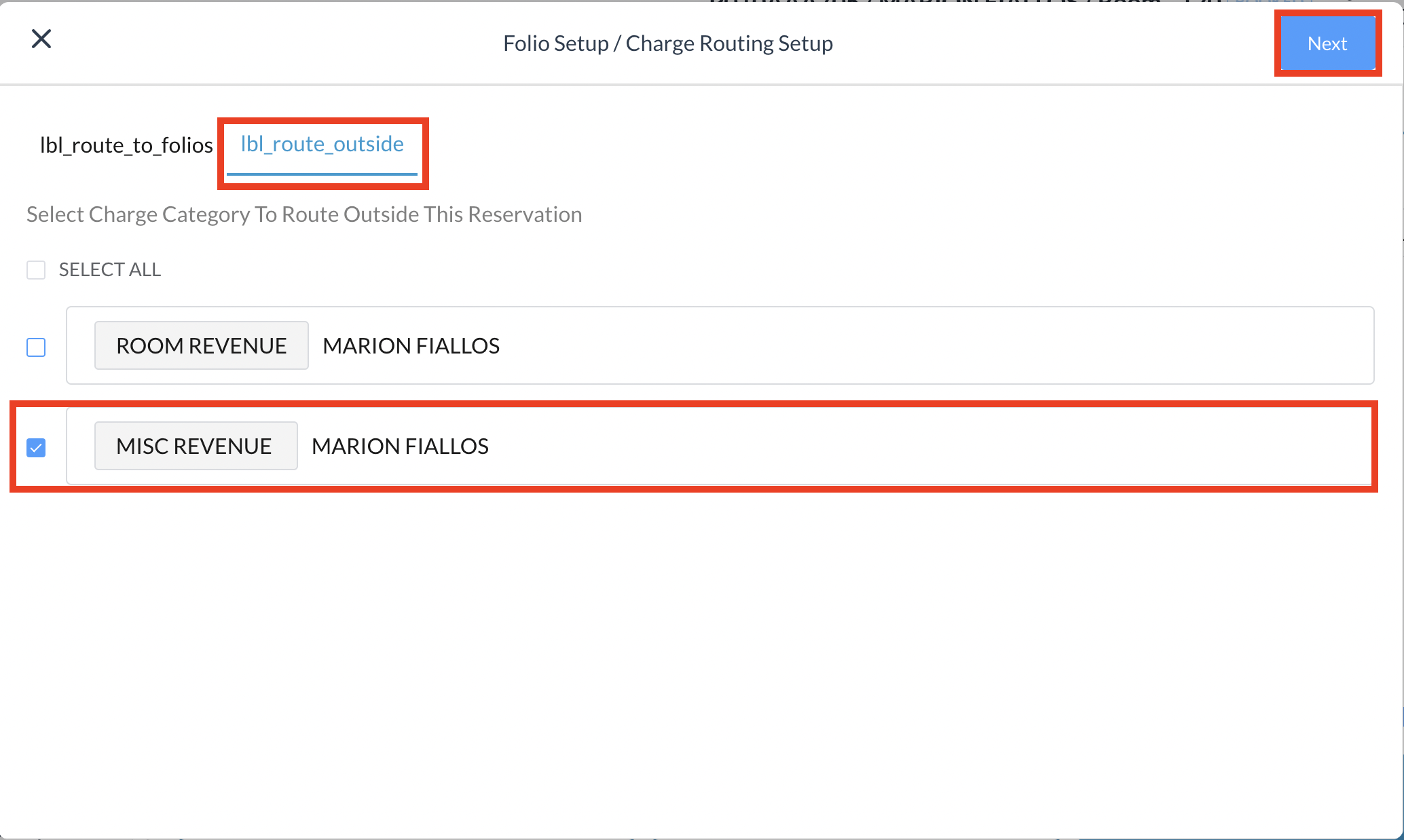Click the Next button

(x=1327, y=43)
